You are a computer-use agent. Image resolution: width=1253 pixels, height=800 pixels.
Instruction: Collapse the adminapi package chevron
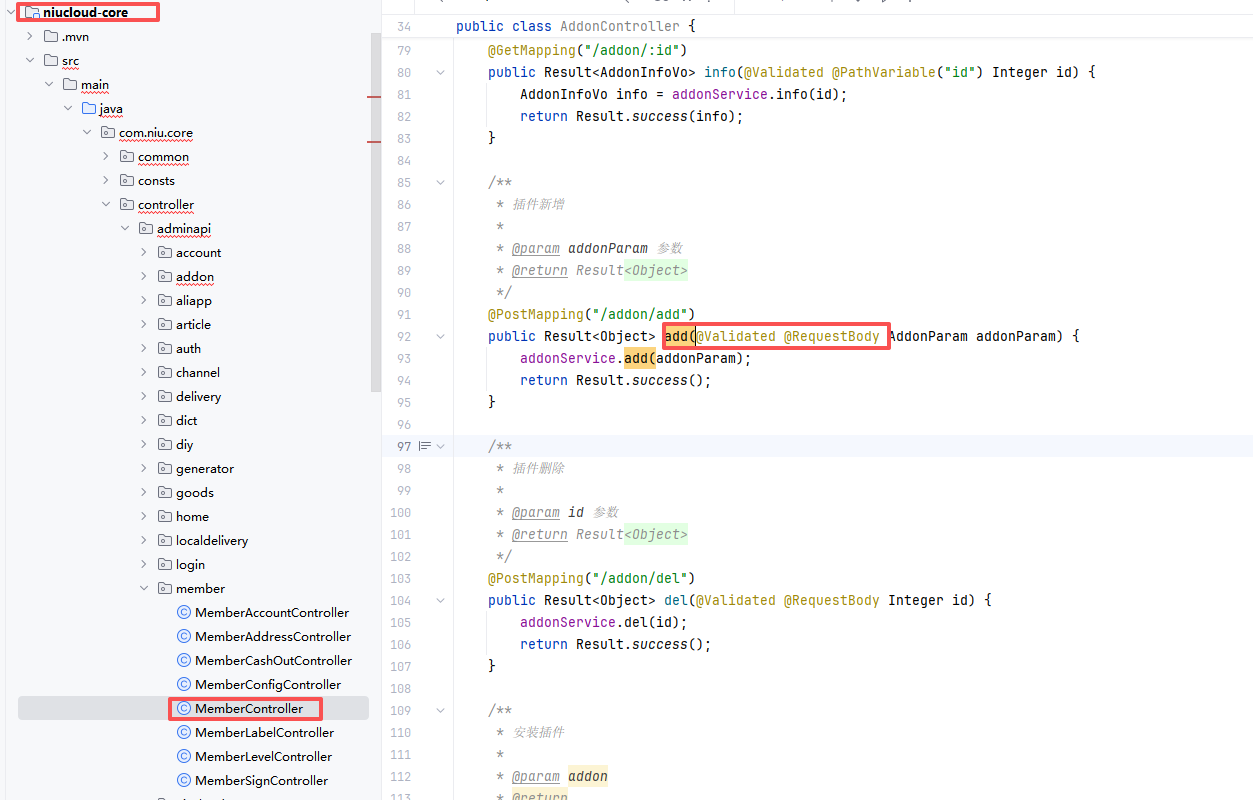[125, 229]
